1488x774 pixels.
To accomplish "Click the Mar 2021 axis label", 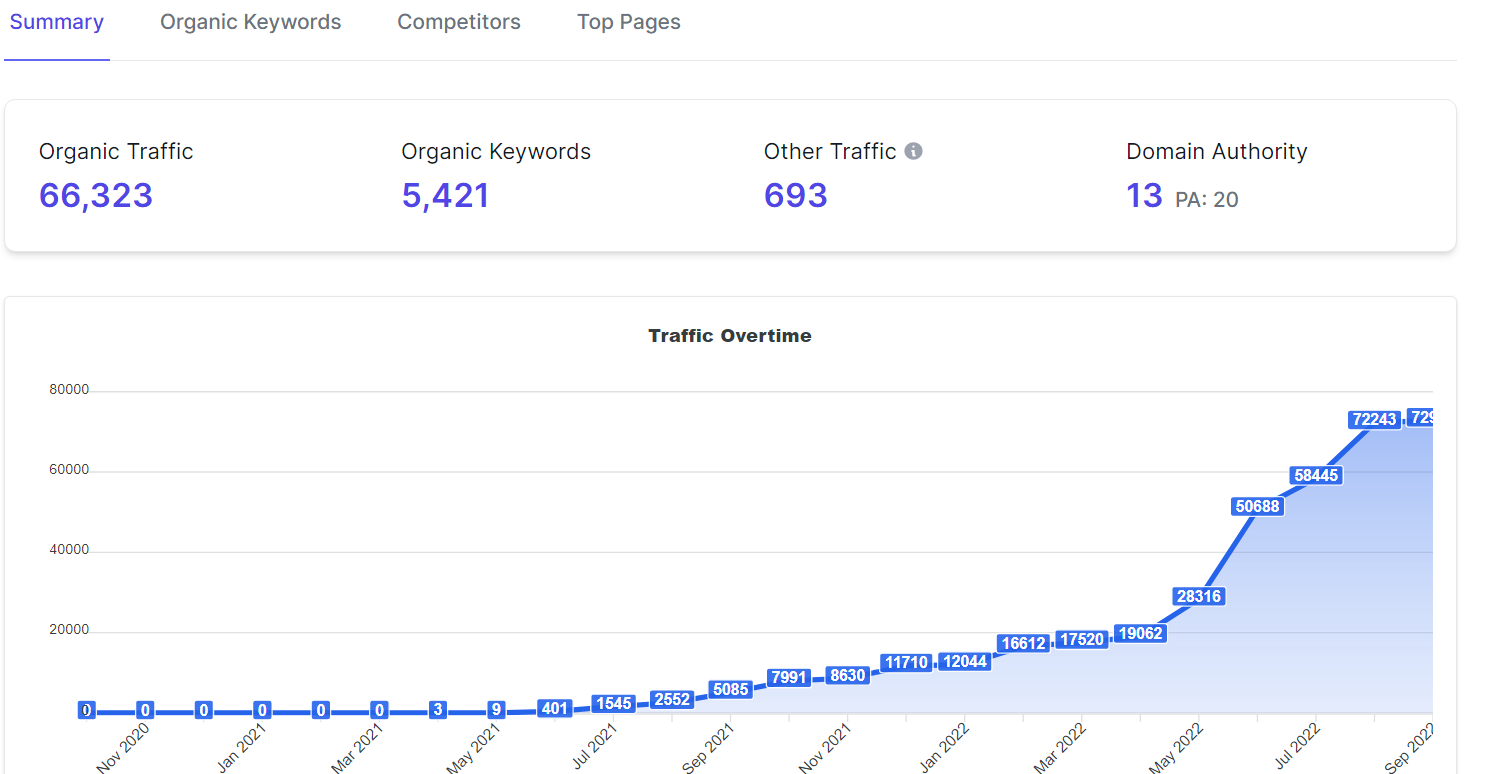I will click(x=358, y=750).
